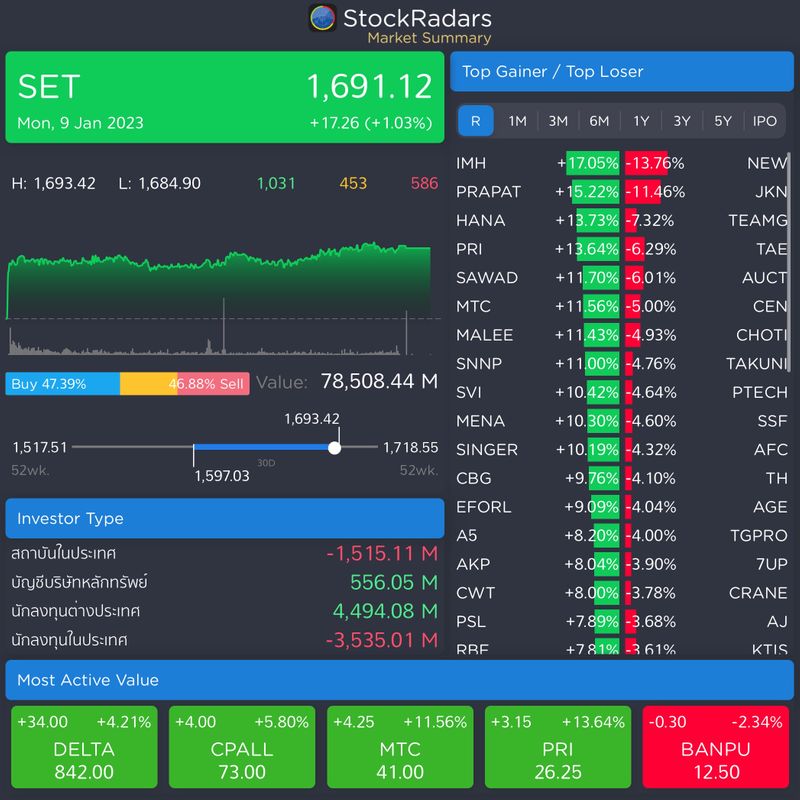Switch to the 3M tab
The height and width of the screenshot is (800, 800).
556,121
